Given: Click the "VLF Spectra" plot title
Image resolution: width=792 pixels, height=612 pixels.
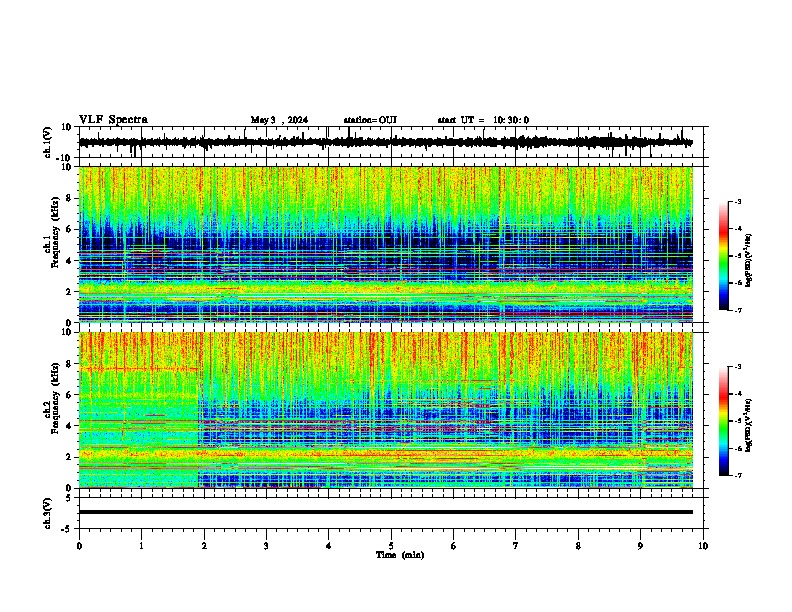Looking at the screenshot, I should (x=113, y=120).
